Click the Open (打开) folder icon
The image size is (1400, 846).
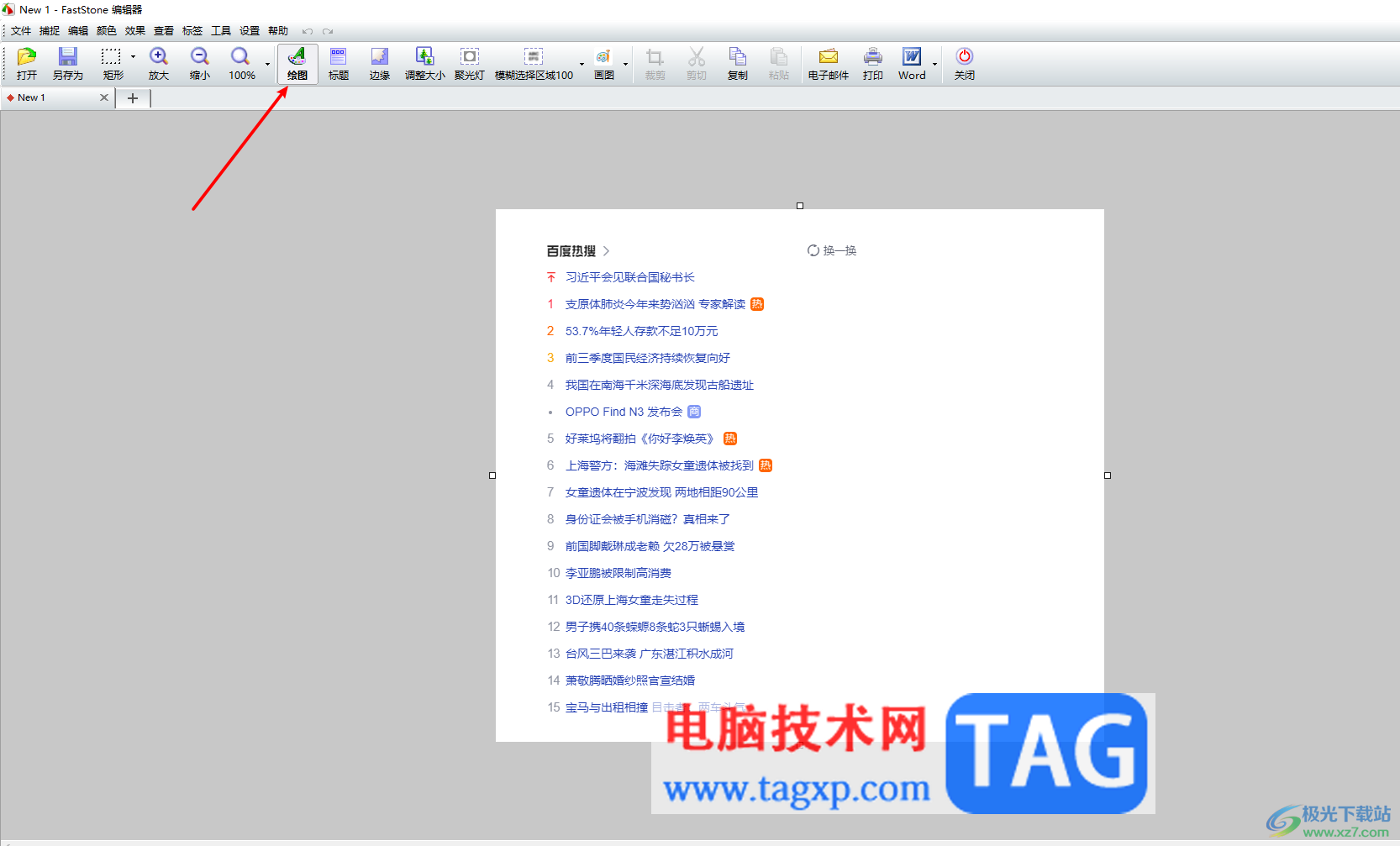(x=27, y=56)
